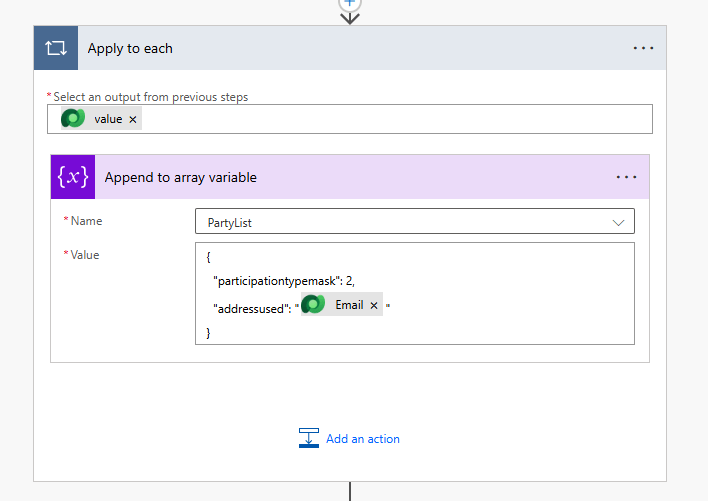708x501 pixels.
Task: Click the insert step plus button above loop
Action: pos(350,3)
